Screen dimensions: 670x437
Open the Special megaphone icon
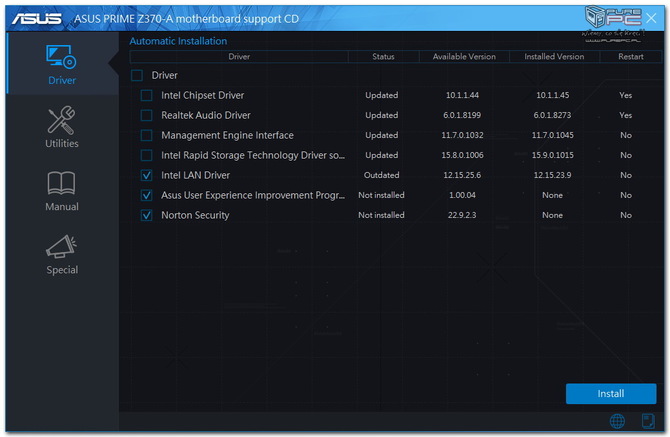point(61,246)
